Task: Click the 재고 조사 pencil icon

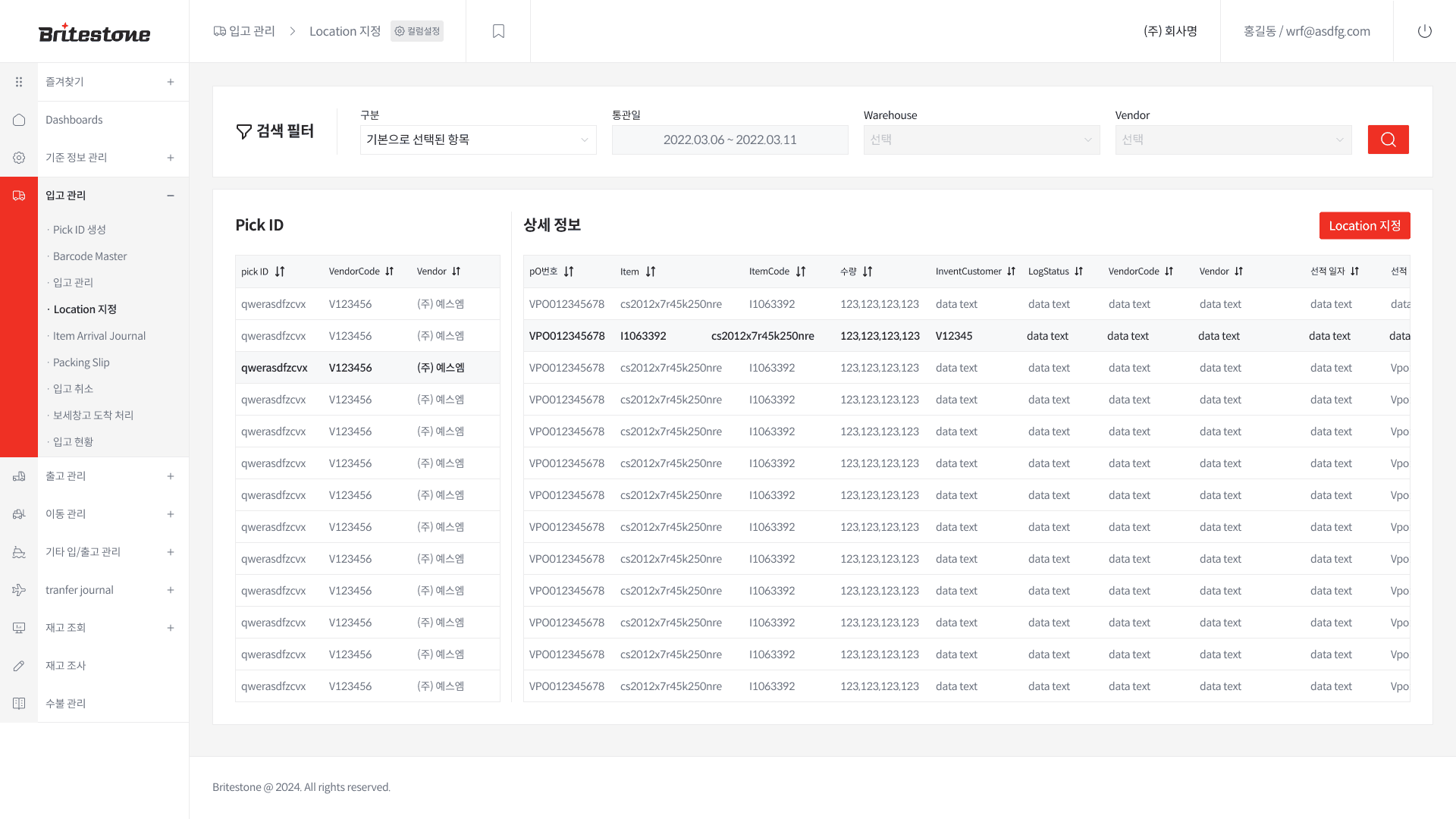Action: (x=19, y=666)
